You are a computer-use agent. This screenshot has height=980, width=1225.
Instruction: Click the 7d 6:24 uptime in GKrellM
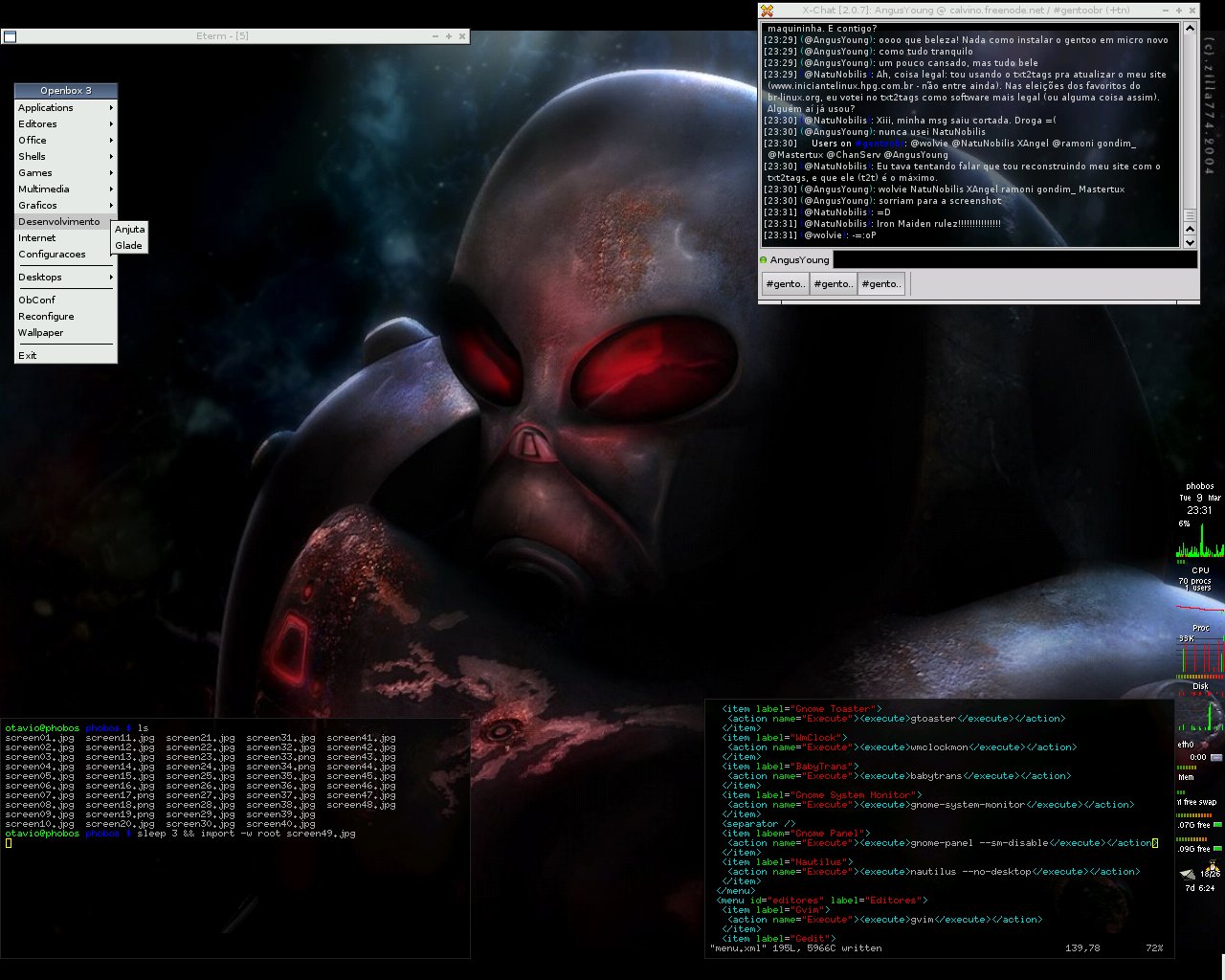coord(1199,888)
